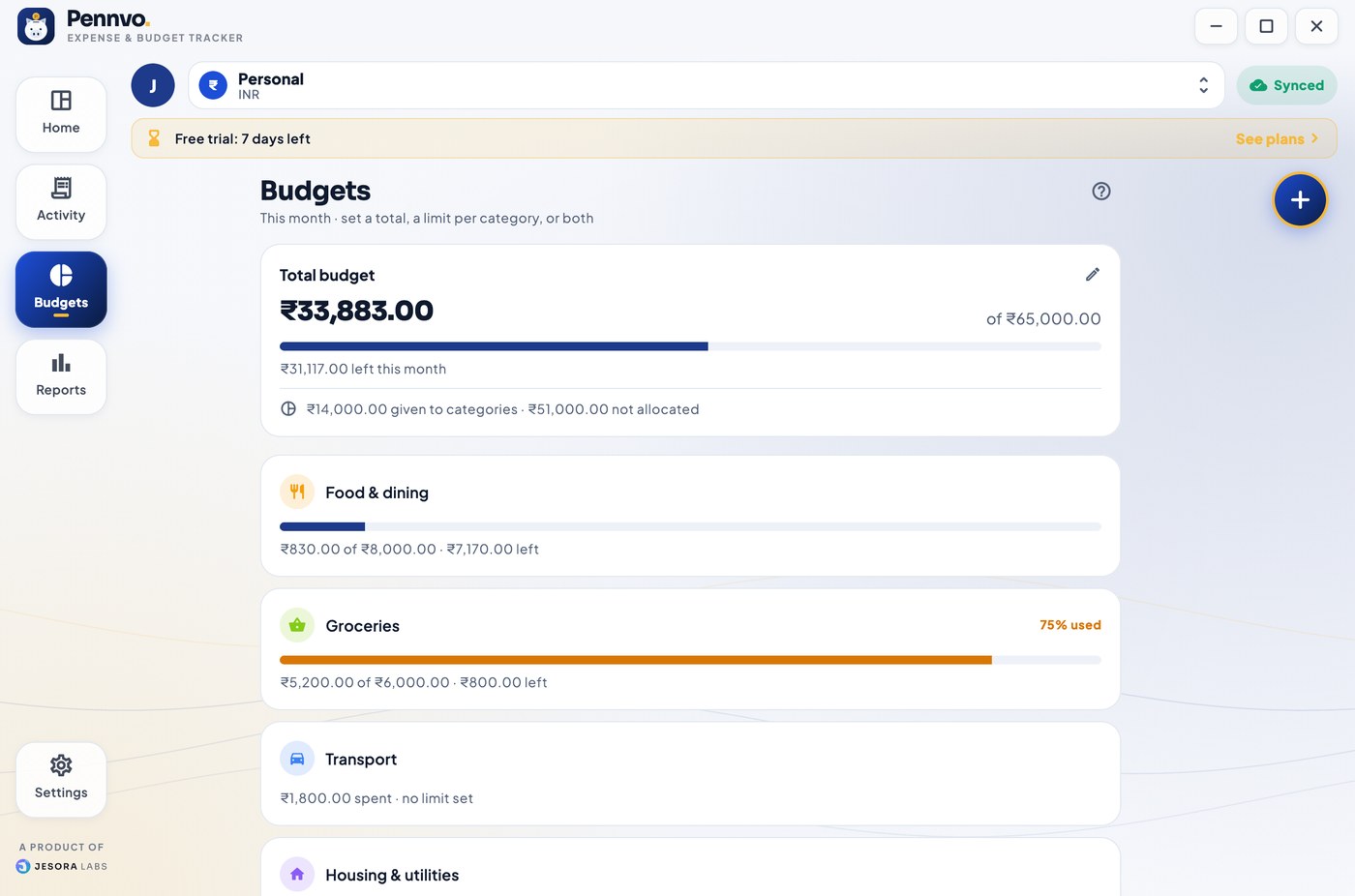Open the Budgets help question icon

pos(1101,191)
